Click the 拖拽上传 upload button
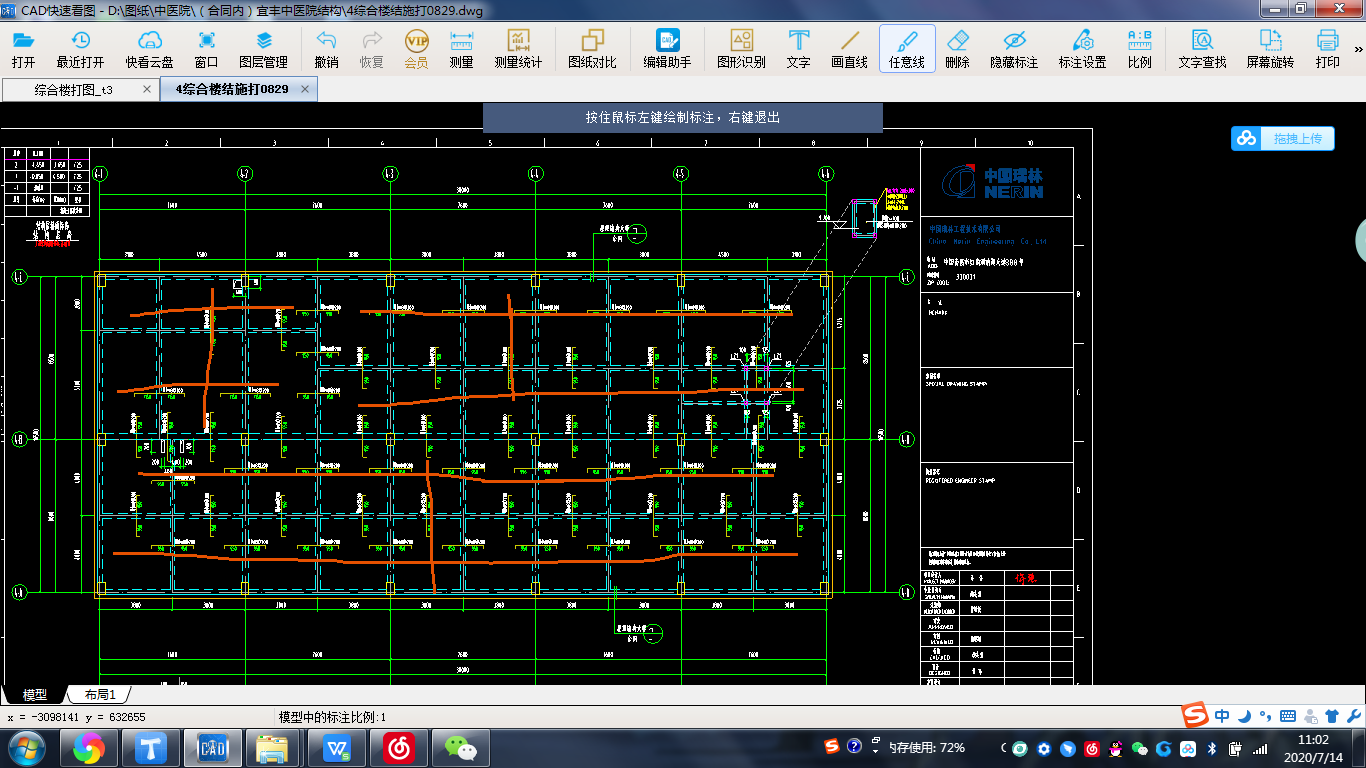The height and width of the screenshot is (768, 1366). click(x=1283, y=138)
